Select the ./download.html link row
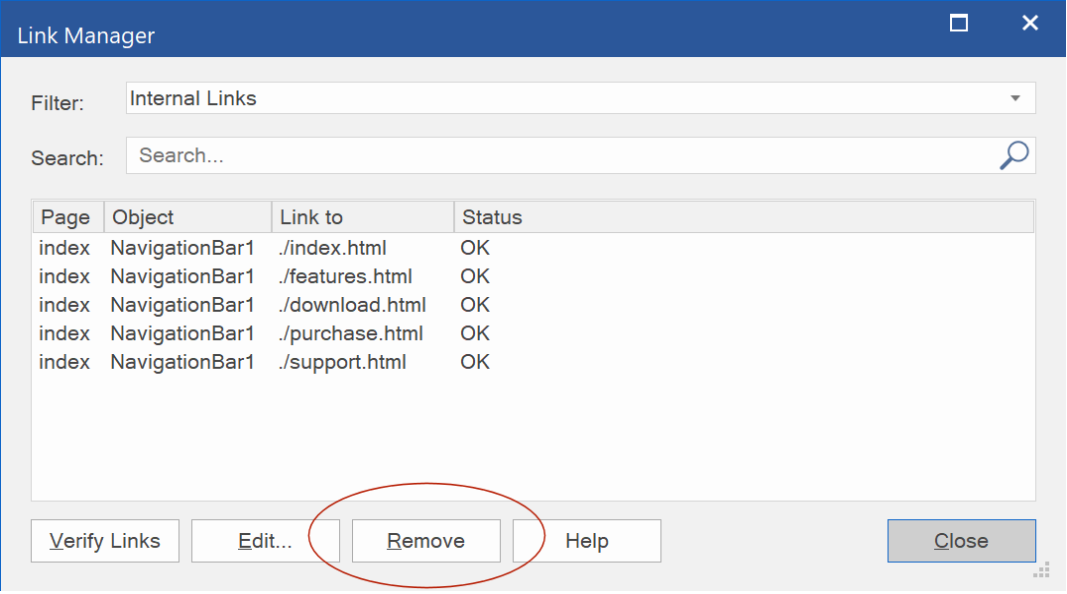The image size is (1067, 594). [534, 305]
